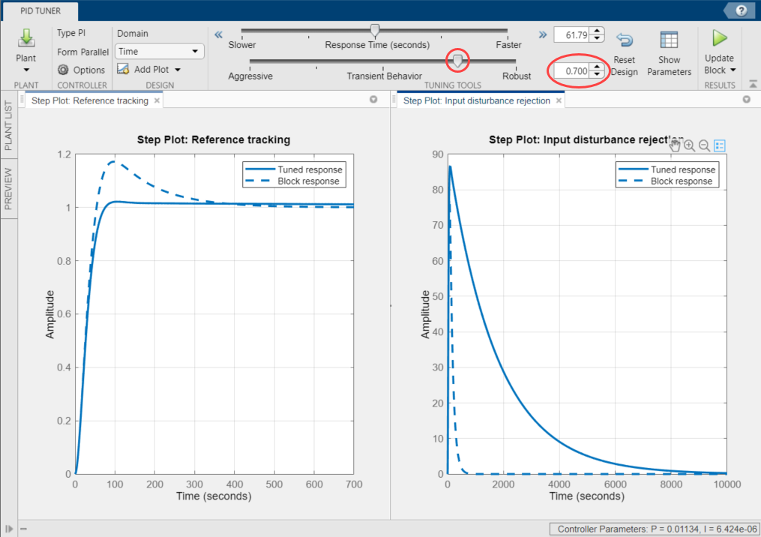Select zoom out on disturbance plot
The image size is (761, 537).
704,145
